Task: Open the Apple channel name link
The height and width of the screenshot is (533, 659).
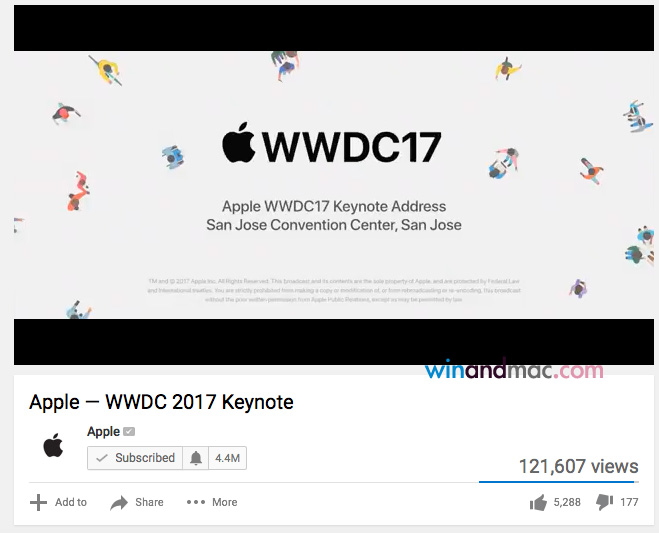Action: [x=103, y=431]
